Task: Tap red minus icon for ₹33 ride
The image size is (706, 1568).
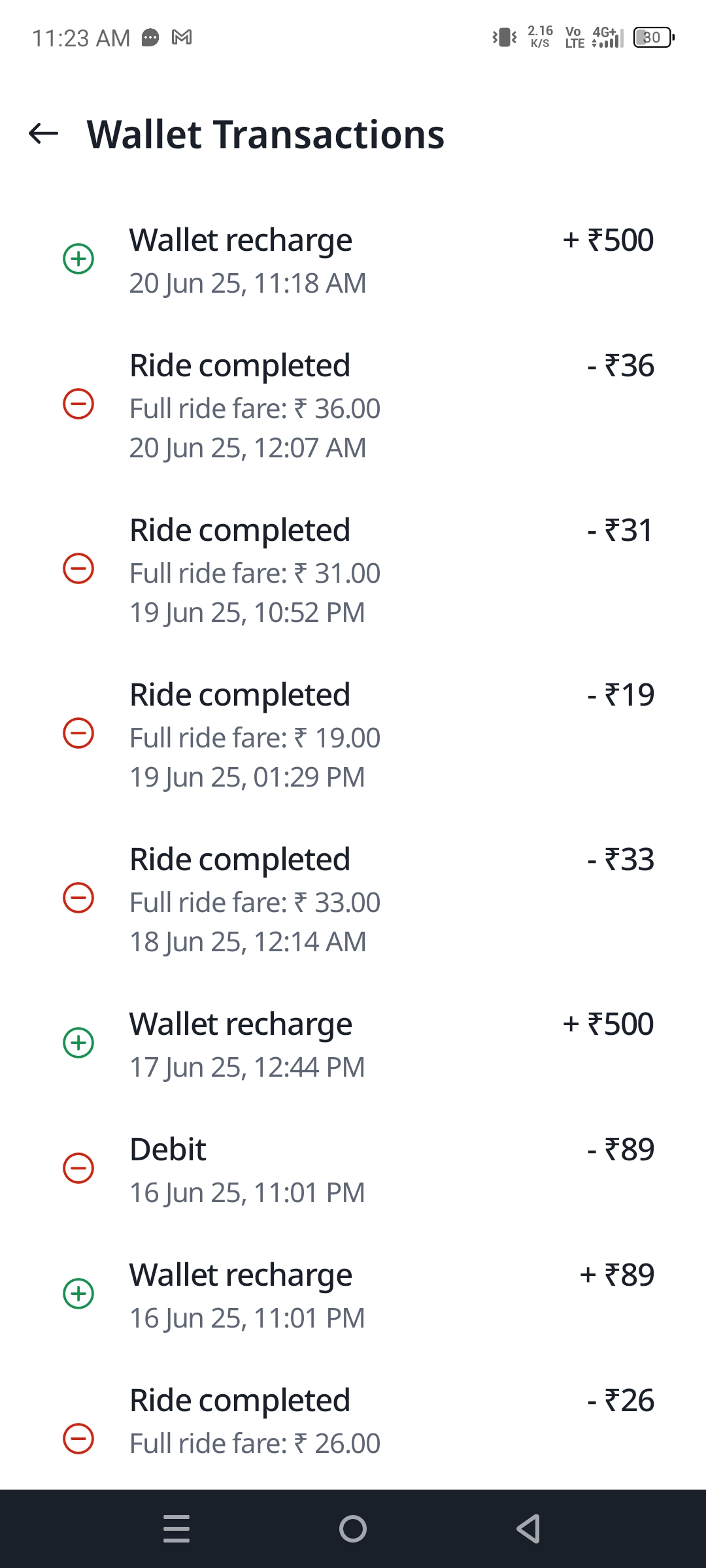Action: tap(78, 898)
